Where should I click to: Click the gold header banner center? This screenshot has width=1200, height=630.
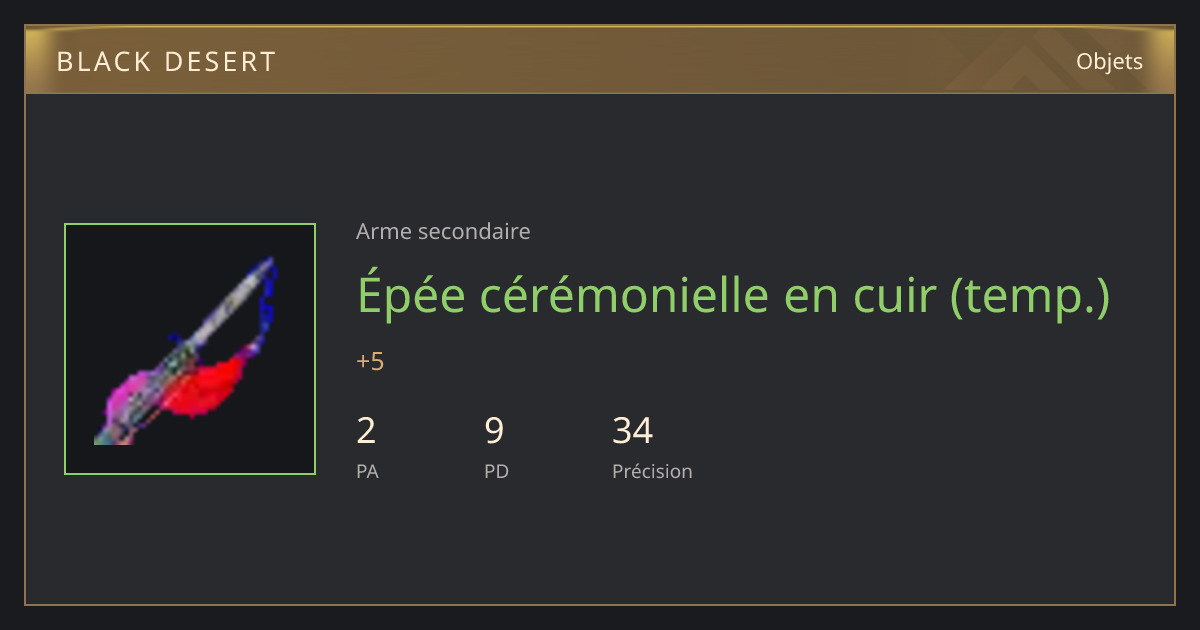click(x=600, y=60)
